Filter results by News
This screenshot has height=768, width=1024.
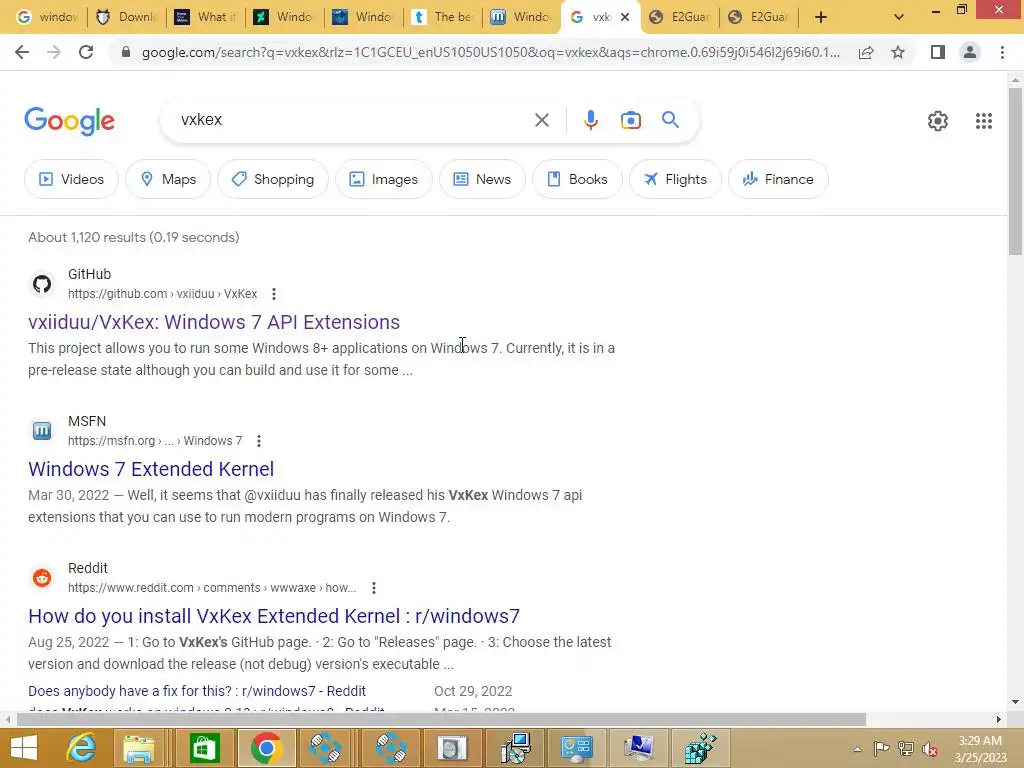click(482, 179)
